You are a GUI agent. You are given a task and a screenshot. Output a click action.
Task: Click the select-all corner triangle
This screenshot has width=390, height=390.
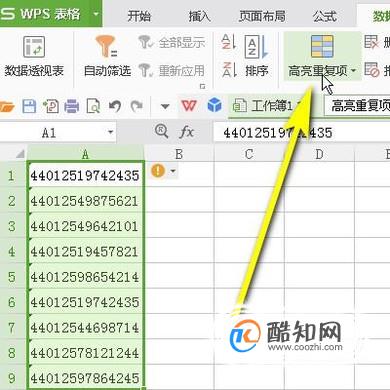click(20, 154)
